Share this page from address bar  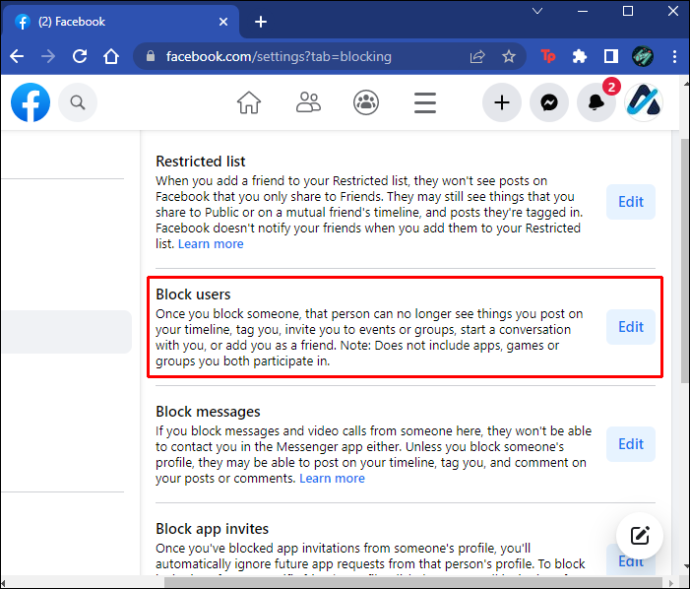(x=477, y=56)
